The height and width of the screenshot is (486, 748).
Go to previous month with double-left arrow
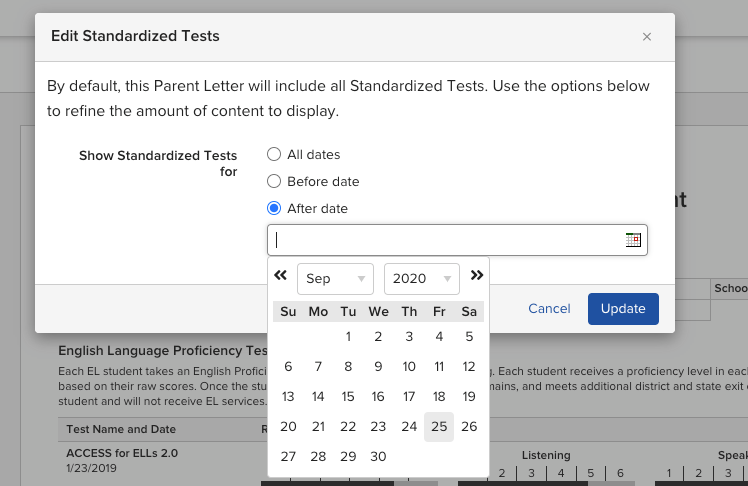pyautogui.click(x=280, y=275)
